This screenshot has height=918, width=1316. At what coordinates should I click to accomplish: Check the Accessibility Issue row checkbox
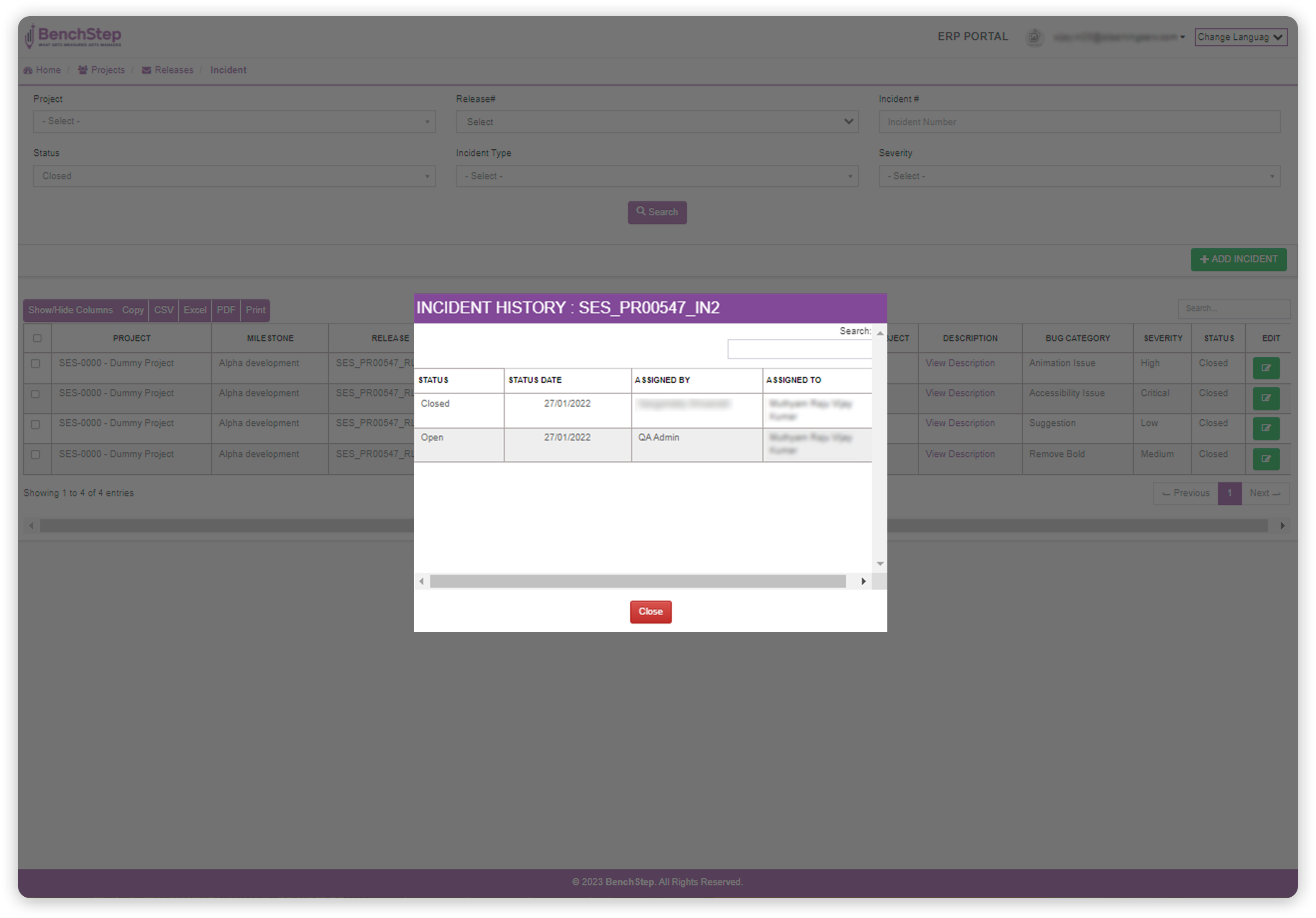[x=36, y=394]
